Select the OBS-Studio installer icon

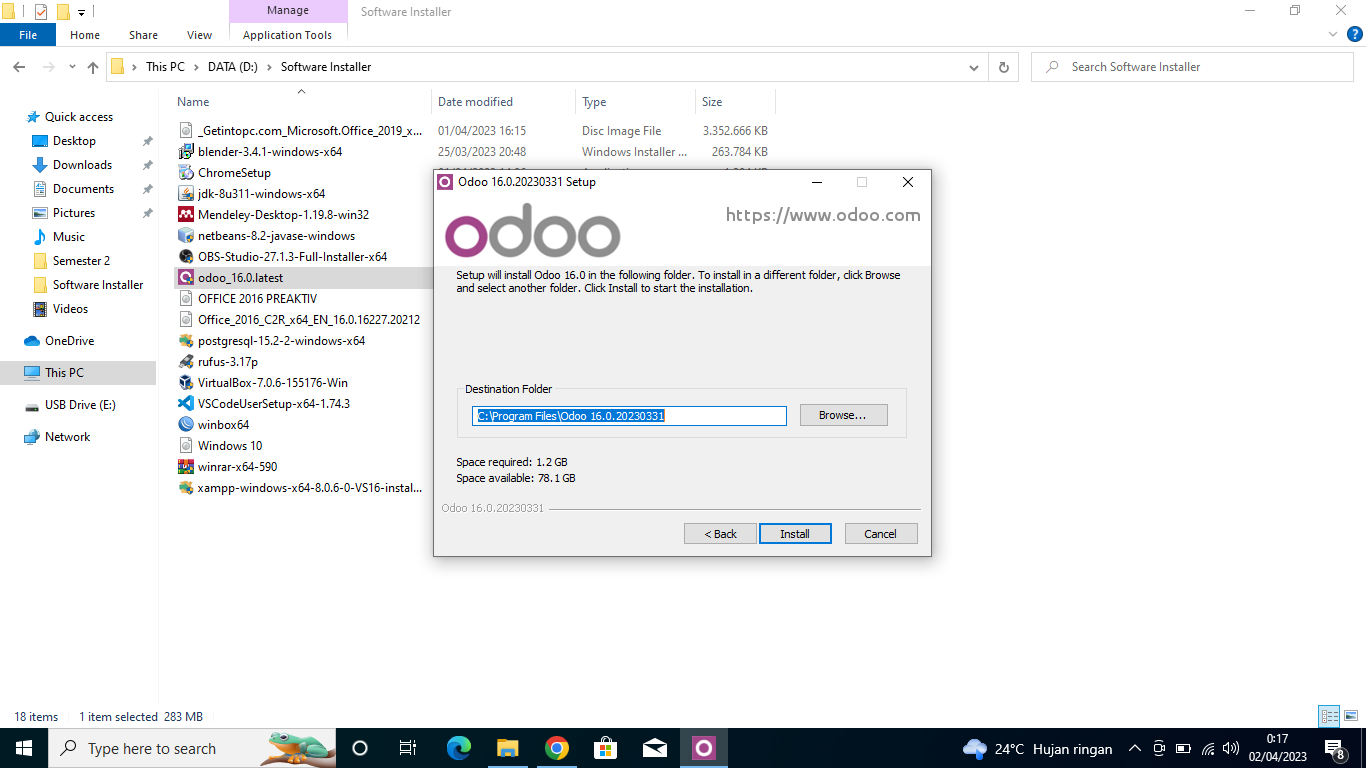coord(185,257)
